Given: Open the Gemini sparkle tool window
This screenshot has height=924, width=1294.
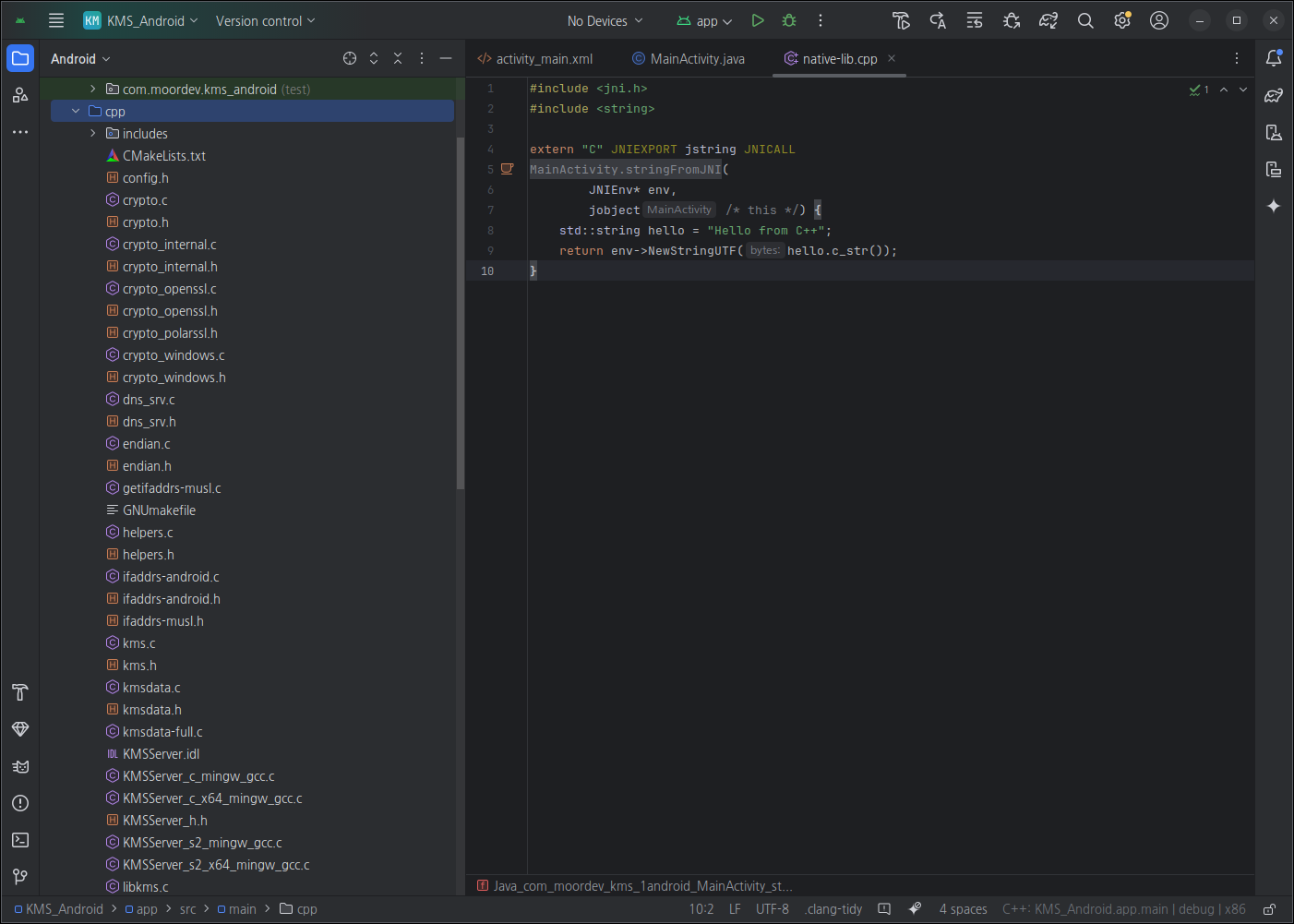Looking at the screenshot, I should 1274,206.
